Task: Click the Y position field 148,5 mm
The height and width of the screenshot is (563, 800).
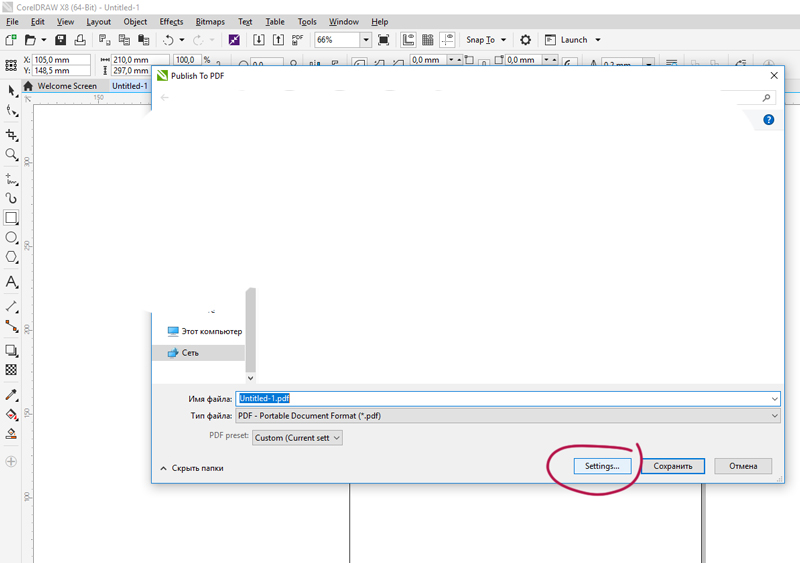Action: tap(61, 70)
